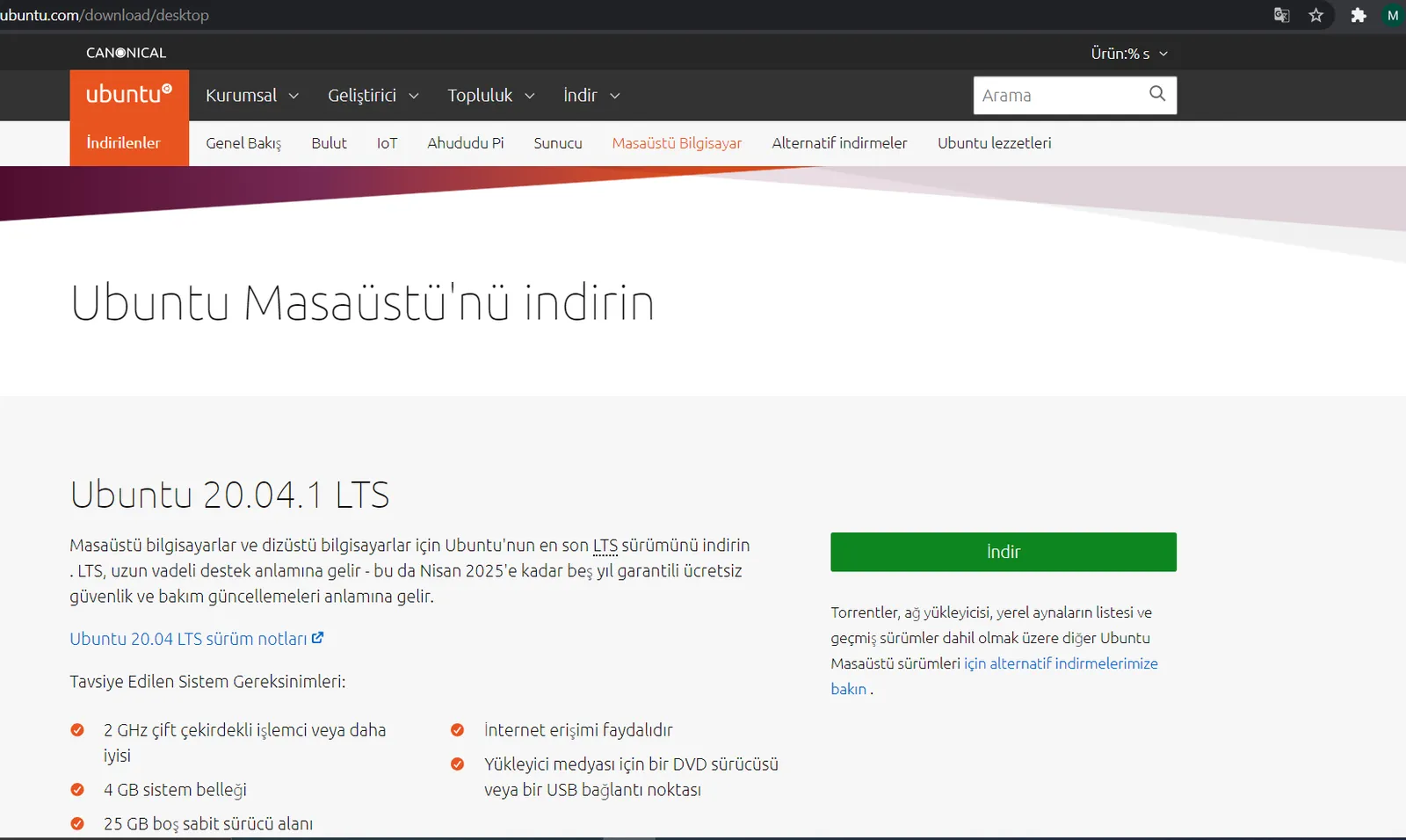Click the checkmark beside 25 GB boş sabit
This screenshot has height=840, width=1406.
tap(77, 823)
